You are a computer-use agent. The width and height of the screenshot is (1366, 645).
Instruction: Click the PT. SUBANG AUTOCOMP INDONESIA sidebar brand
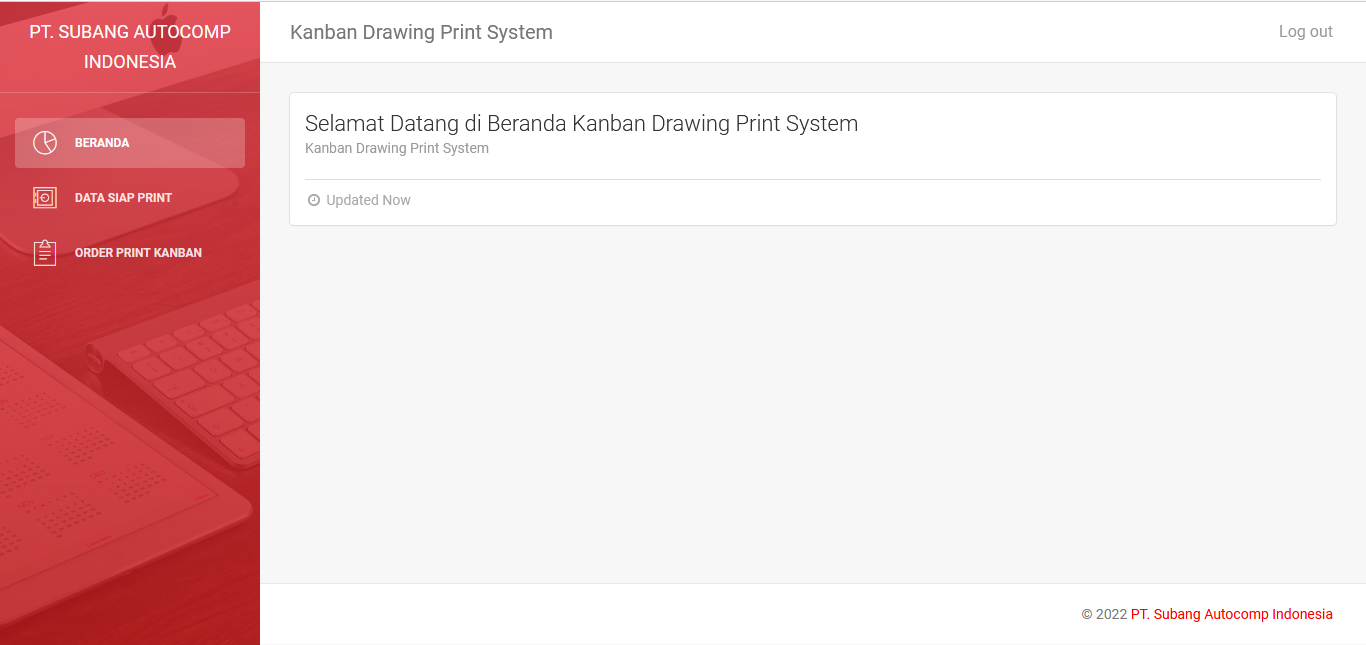pos(130,47)
